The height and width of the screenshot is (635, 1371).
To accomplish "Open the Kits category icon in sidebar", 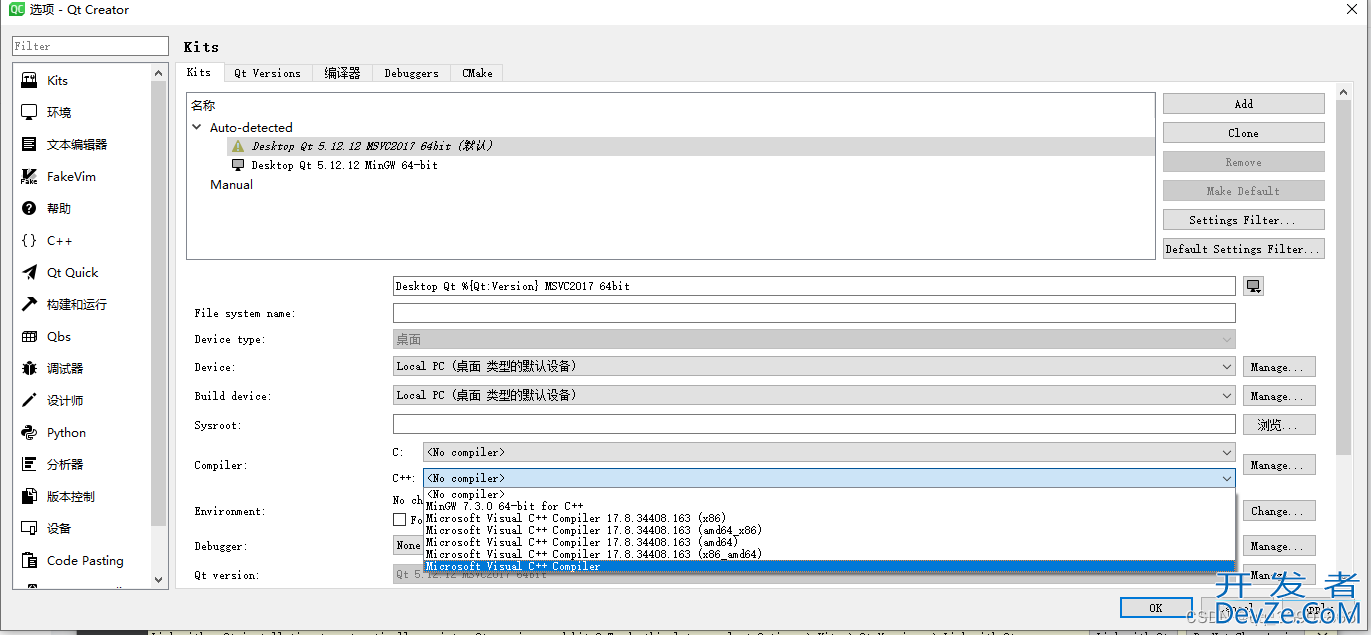I will [29, 81].
